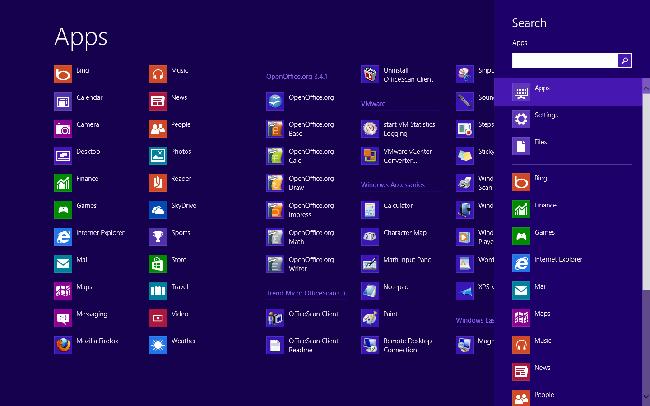Open Character Map
Screen dimensions: 650x406
tap(370, 237)
